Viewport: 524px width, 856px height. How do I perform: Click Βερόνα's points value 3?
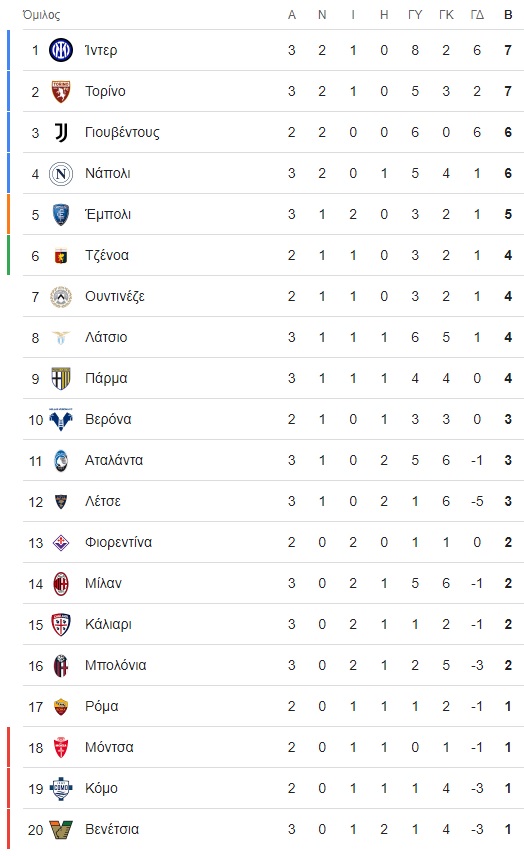point(508,419)
